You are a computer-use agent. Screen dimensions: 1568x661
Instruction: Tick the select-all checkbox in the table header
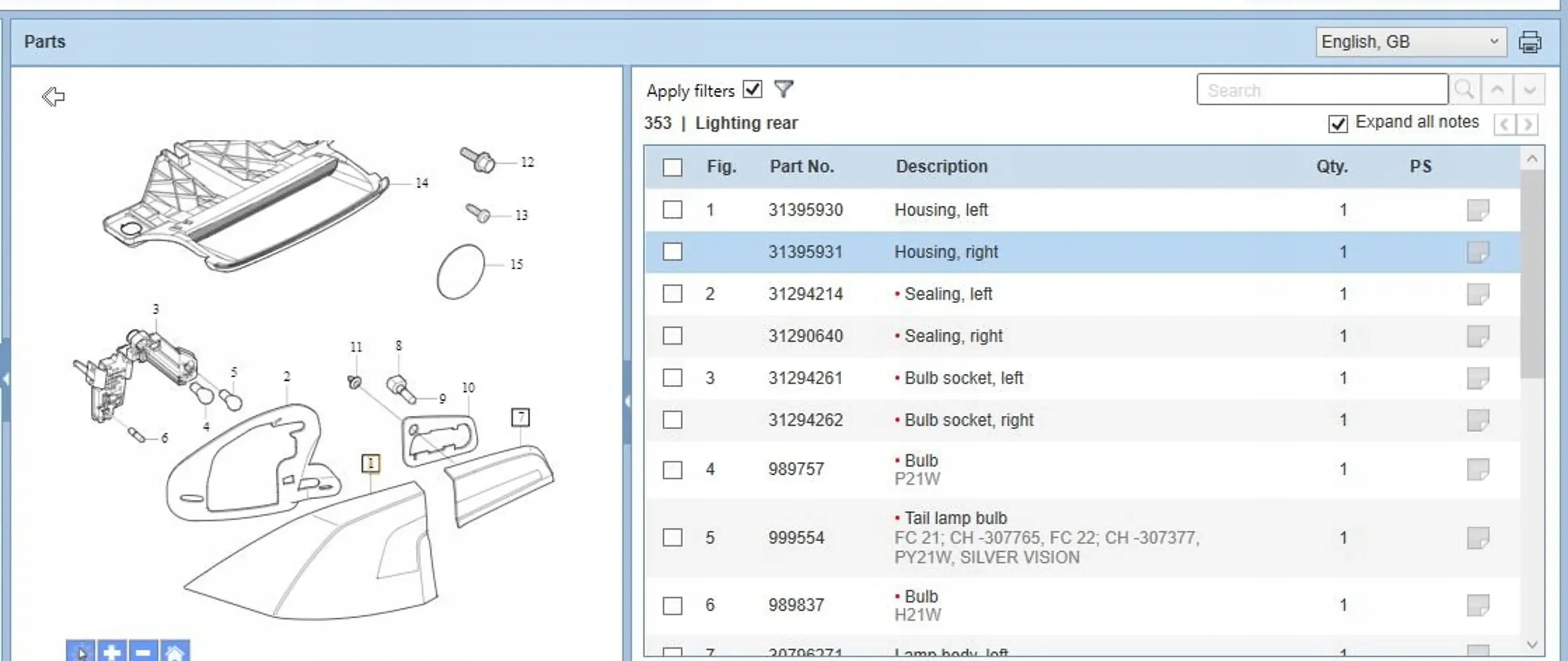click(672, 167)
